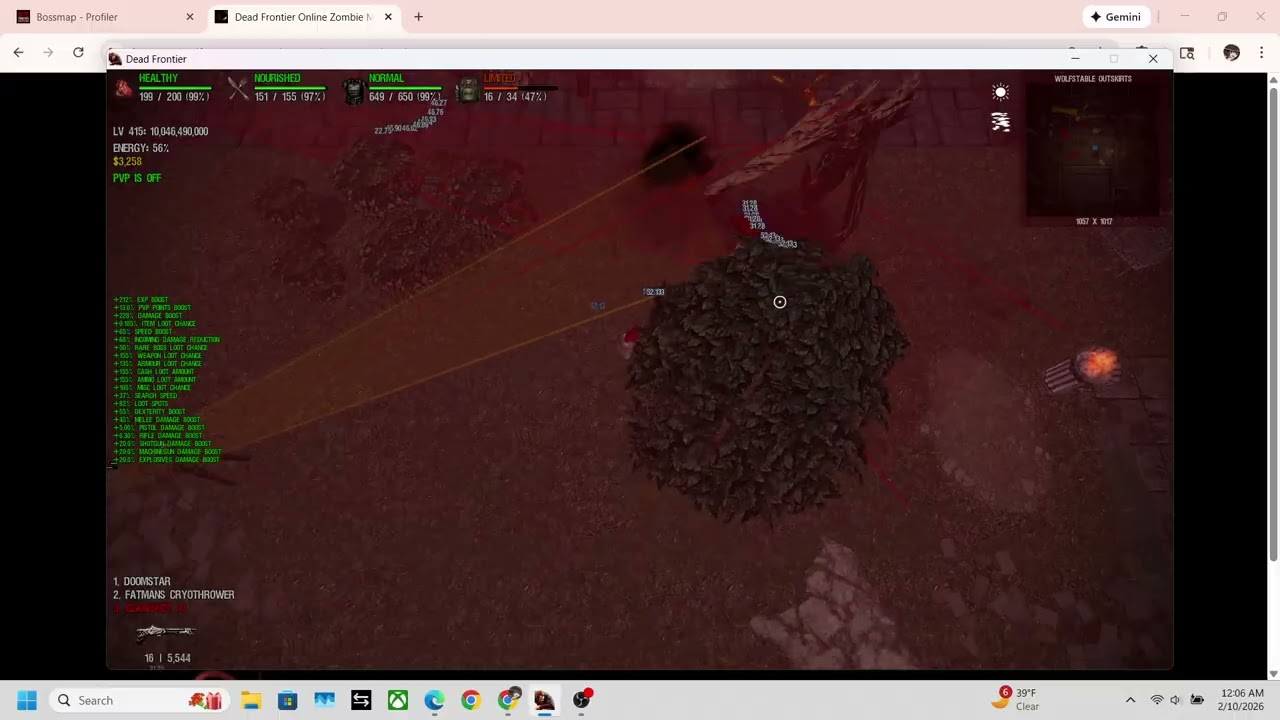Open the Xbox app from the taskbar

point(398,700)
